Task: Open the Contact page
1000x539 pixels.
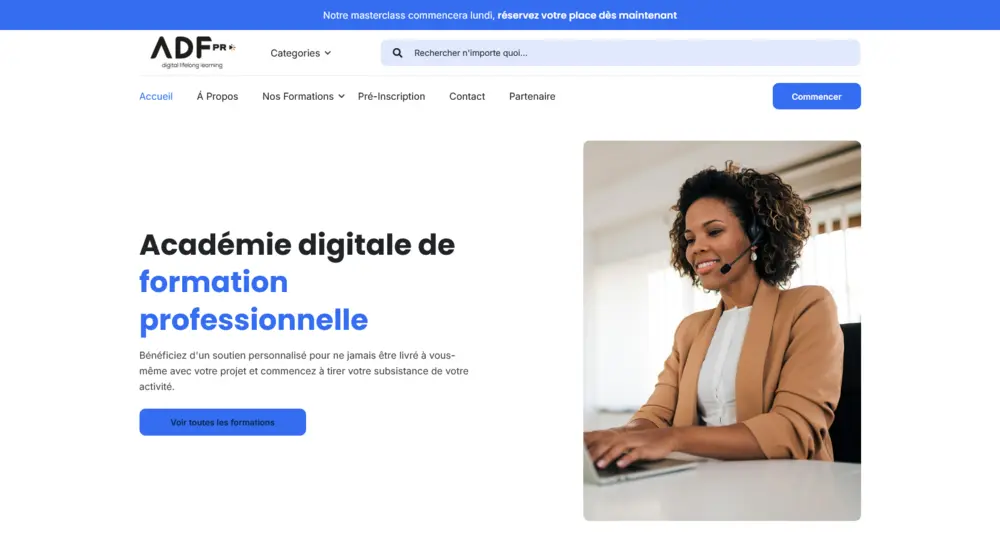Action: 467,96
